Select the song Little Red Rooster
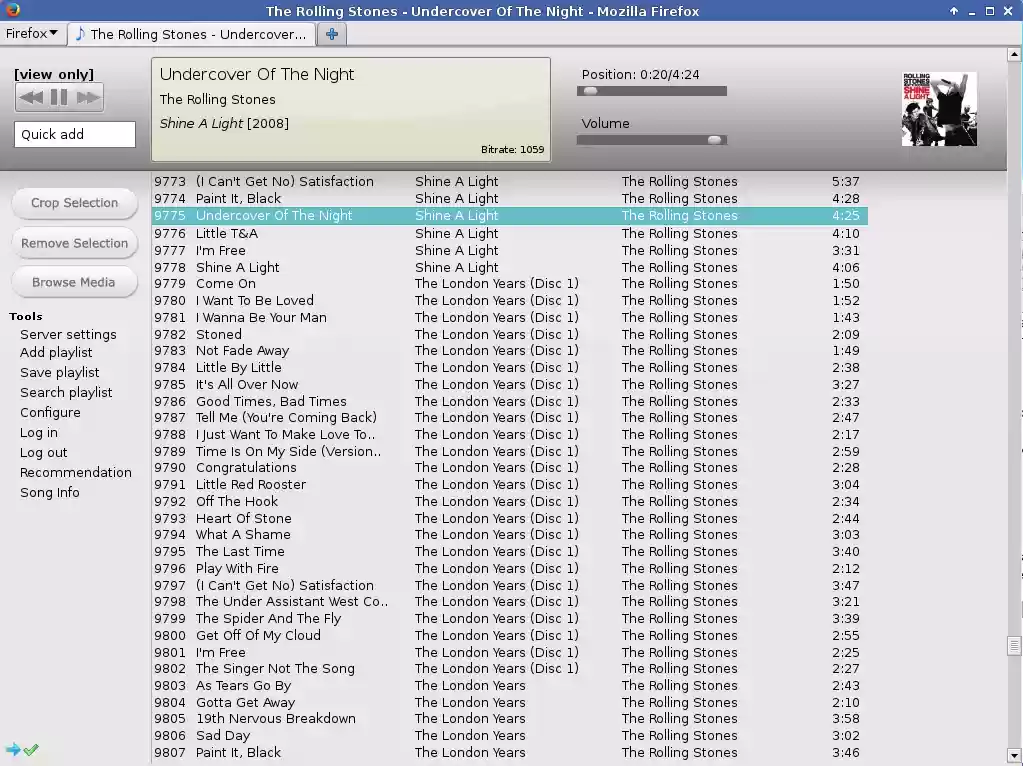The width and height of the screenshot is (1023, 766). 251,485
